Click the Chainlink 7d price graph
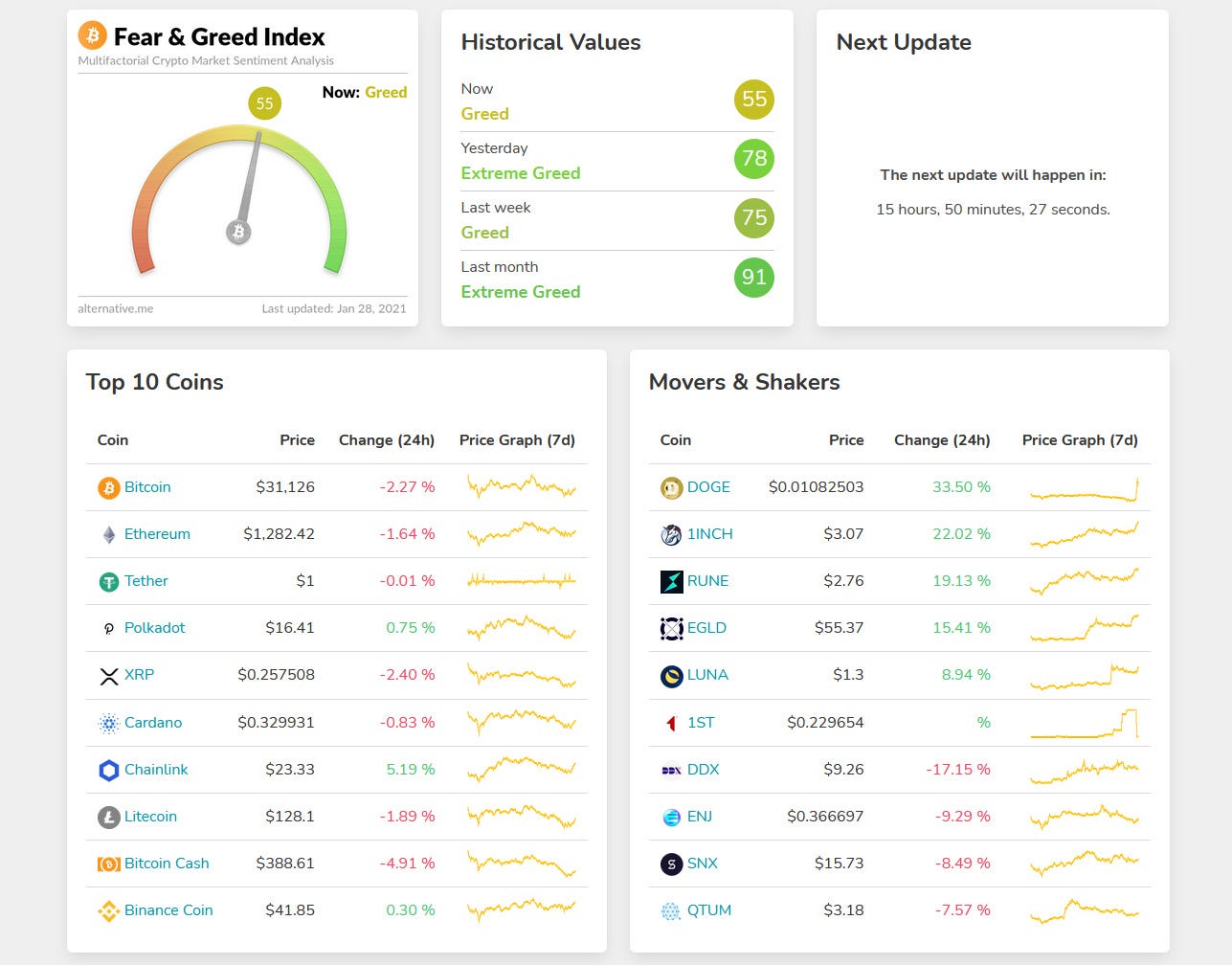 coord(522,770)
